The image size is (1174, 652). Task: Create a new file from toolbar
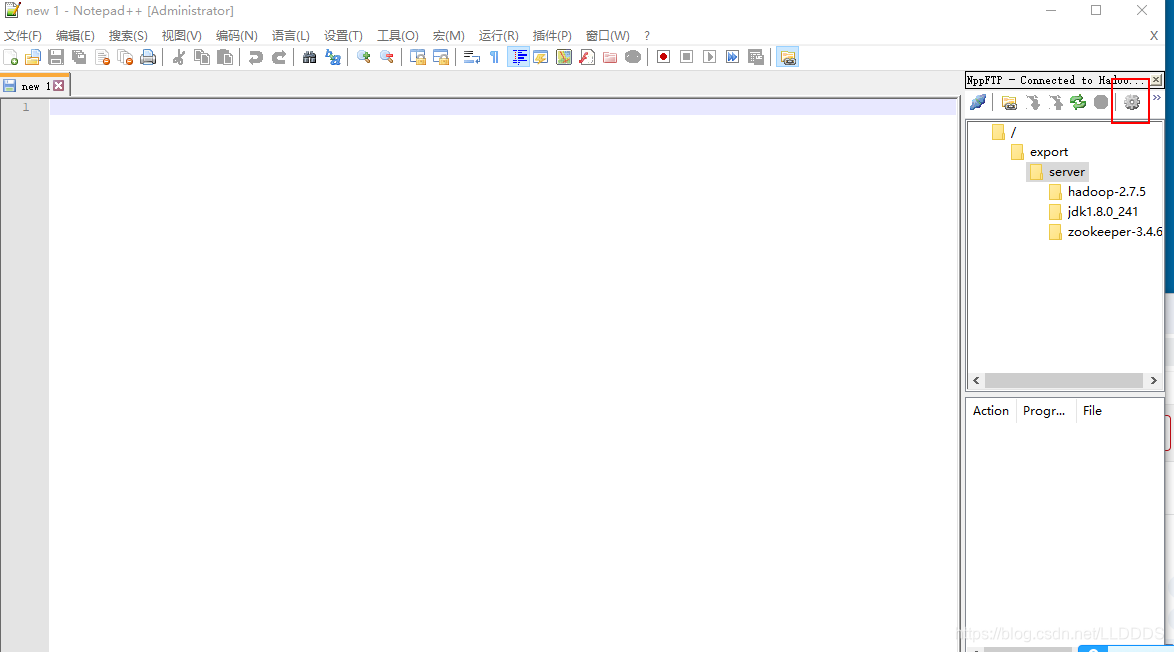[x=10, y=57]
